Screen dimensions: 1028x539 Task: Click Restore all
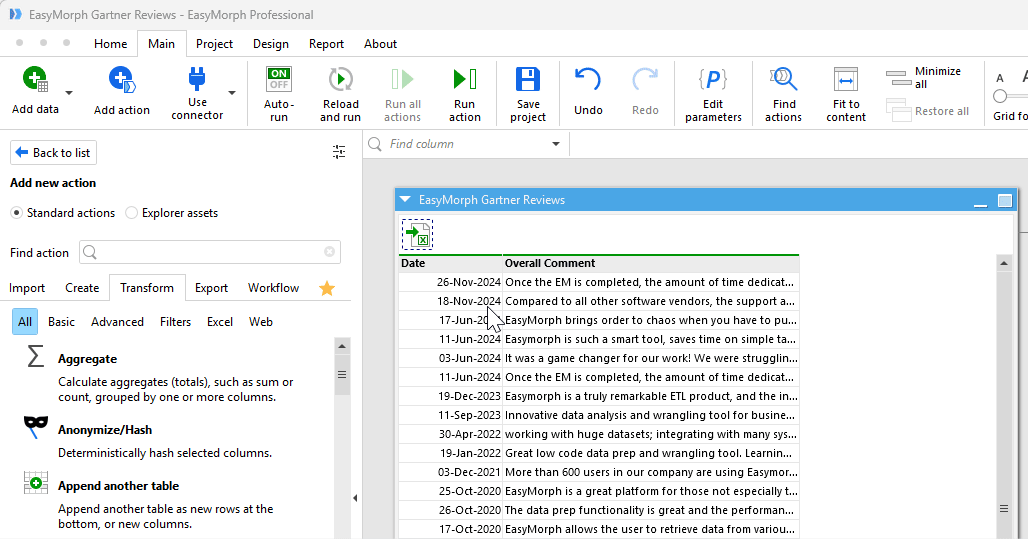(x=927, y=111)
